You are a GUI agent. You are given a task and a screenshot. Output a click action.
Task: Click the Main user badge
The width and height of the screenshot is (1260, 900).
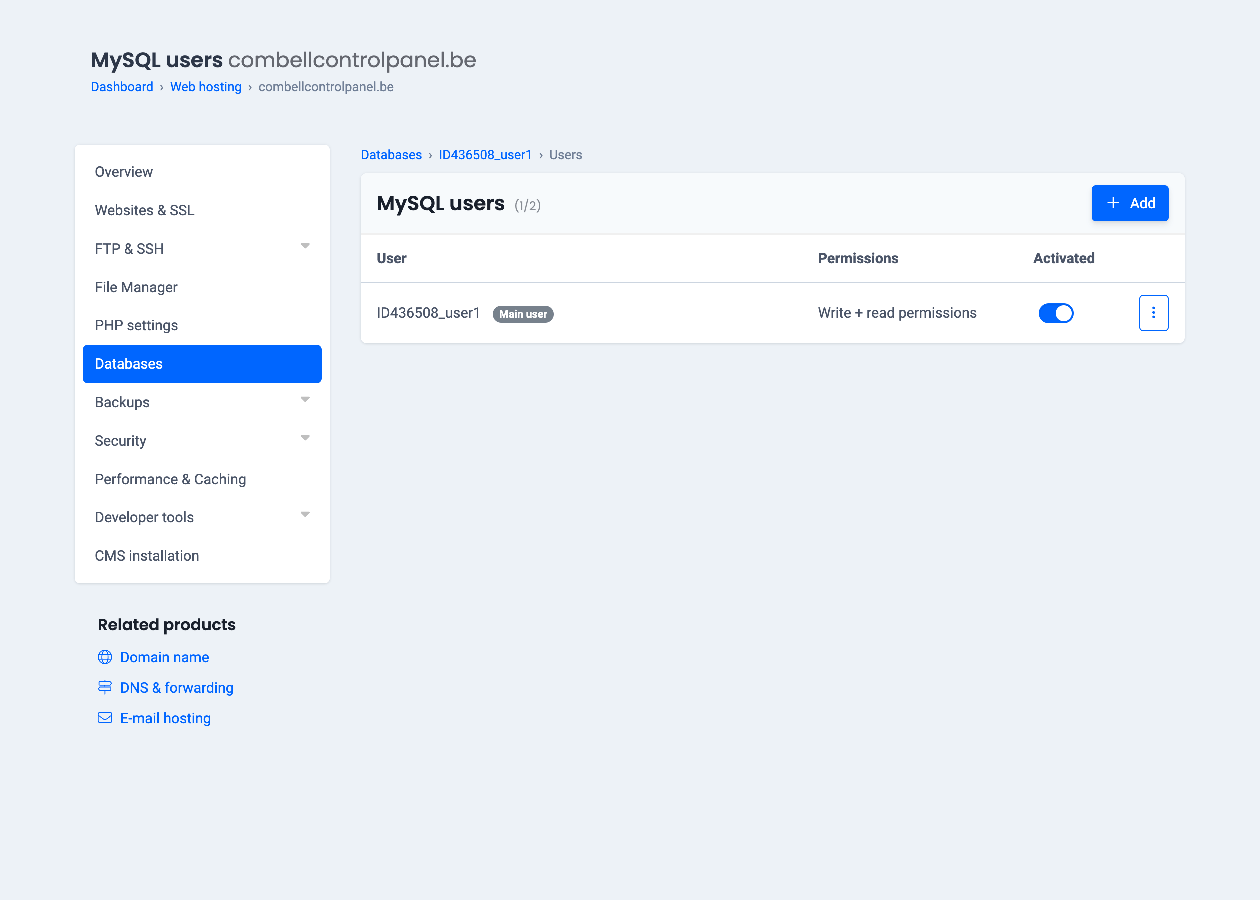click(523, 314)
